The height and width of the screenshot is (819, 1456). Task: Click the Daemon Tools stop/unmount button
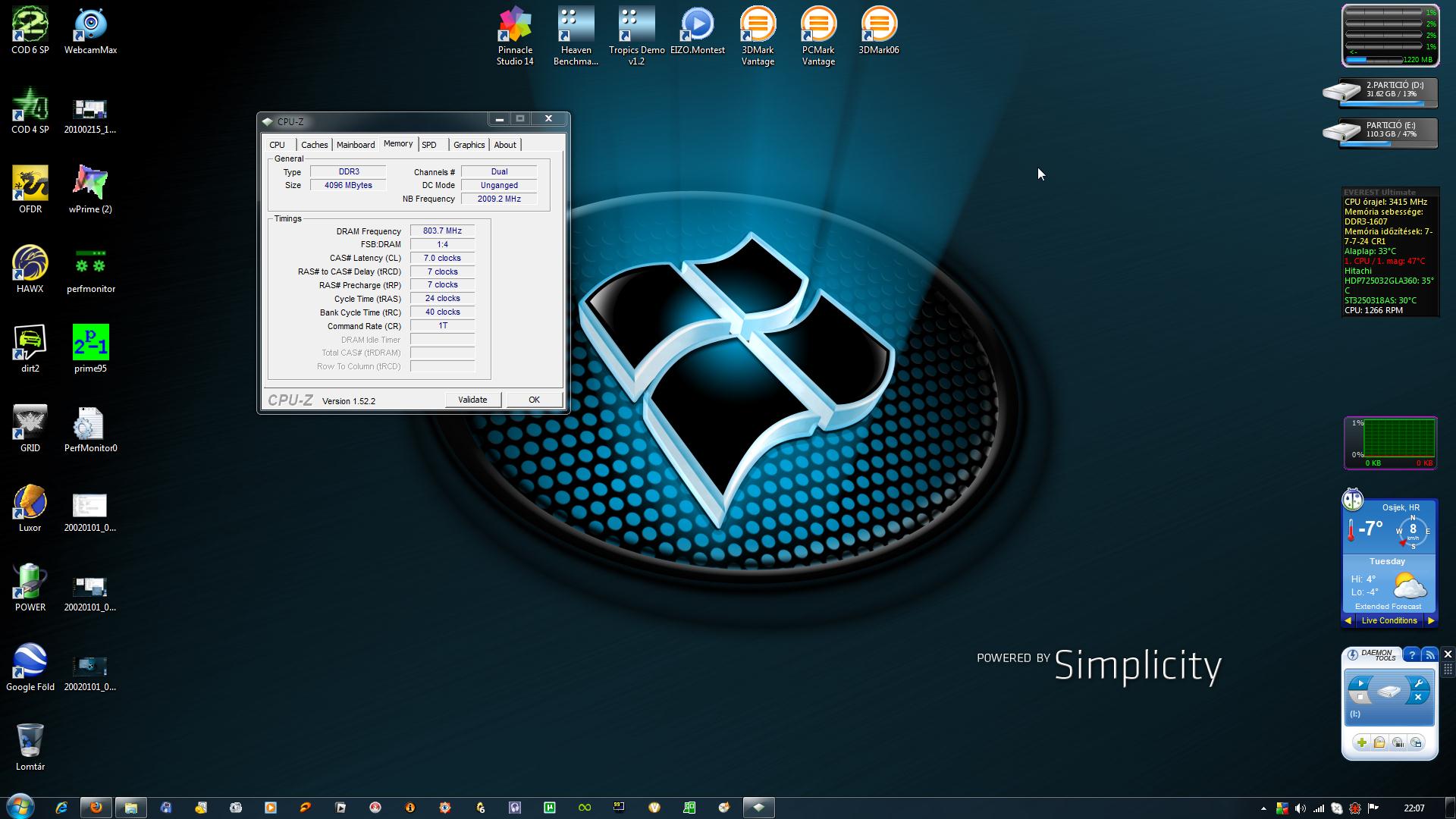1360,697
